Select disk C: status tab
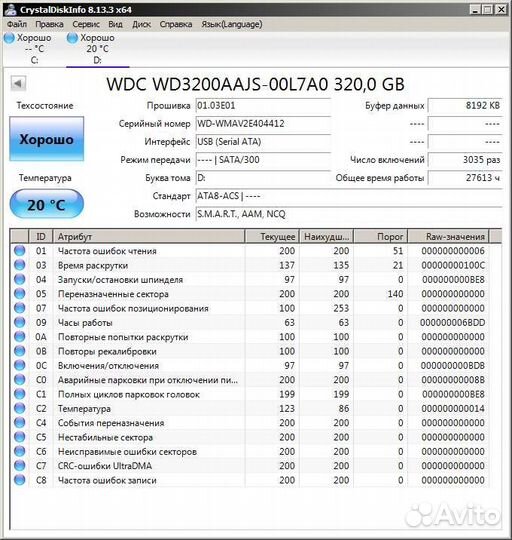 click(34, 49)
